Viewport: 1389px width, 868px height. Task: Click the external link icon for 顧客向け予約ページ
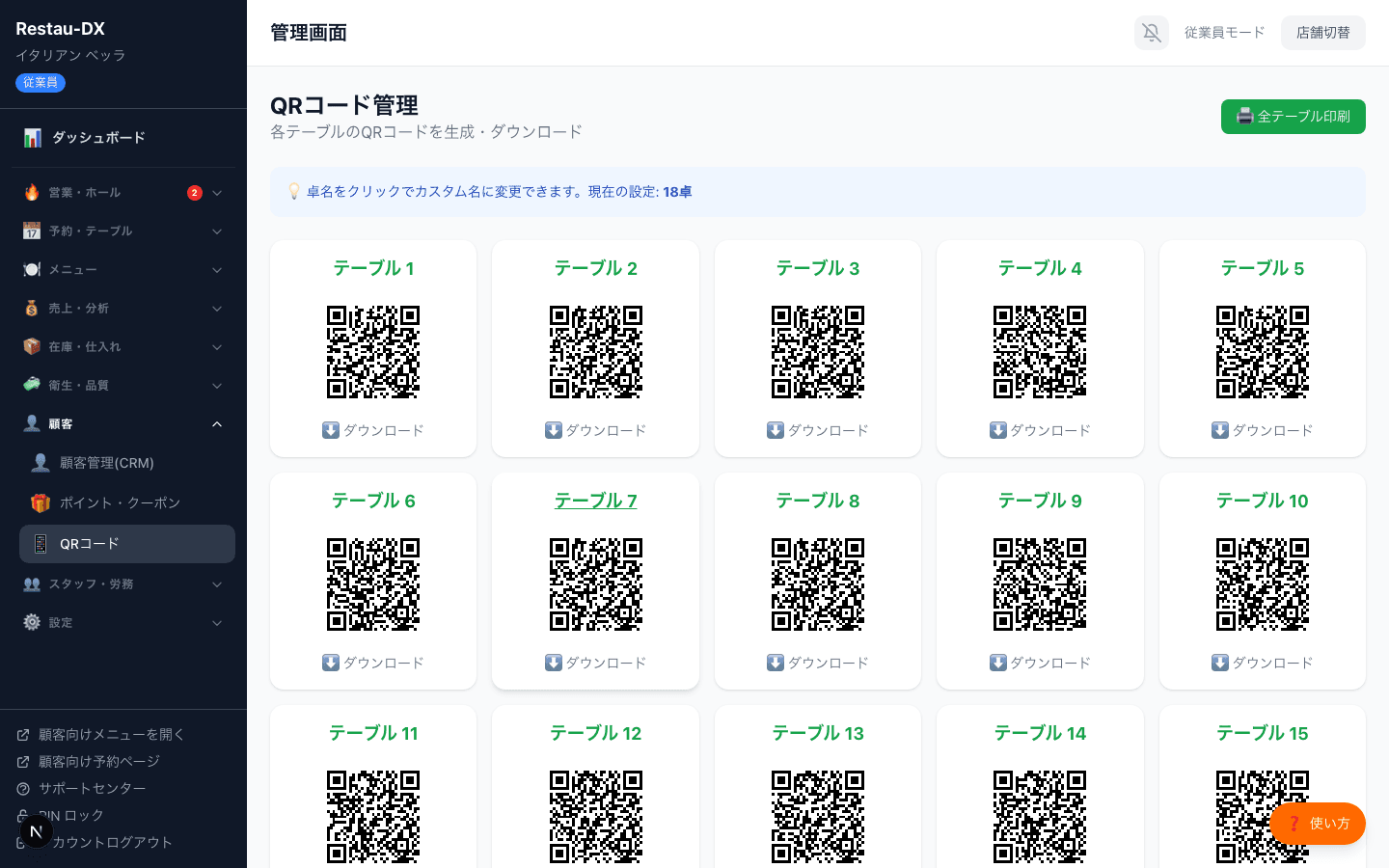(x=23, y=762)
